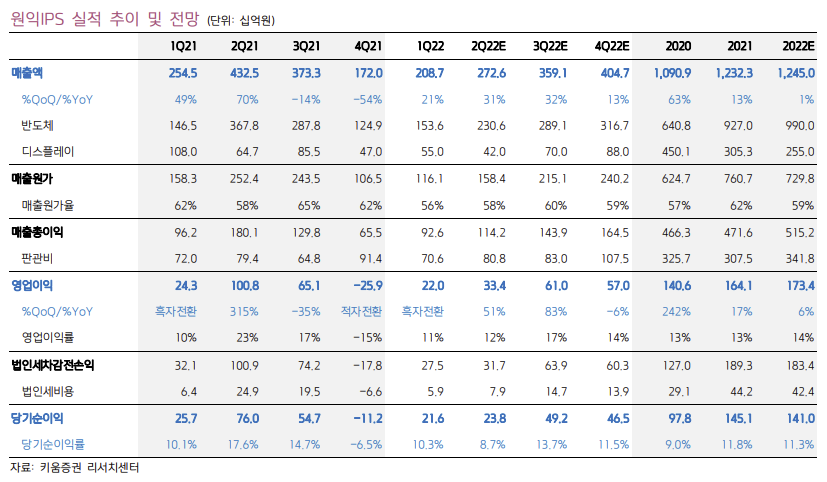Select the 판관비 row label

(x=37, y=257)
